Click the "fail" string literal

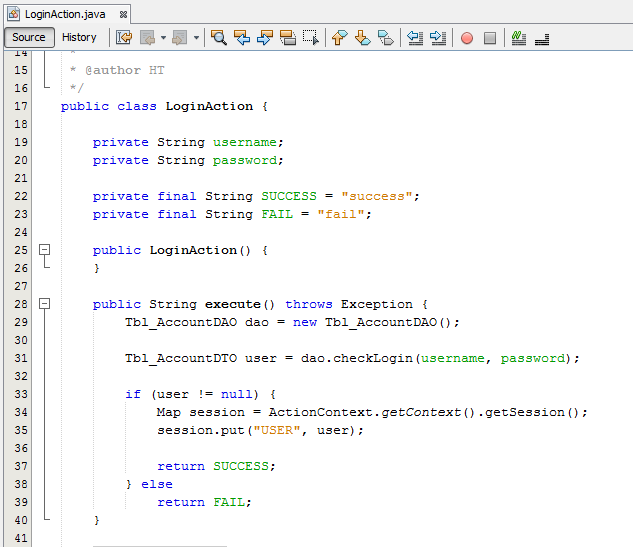(341, 214)
